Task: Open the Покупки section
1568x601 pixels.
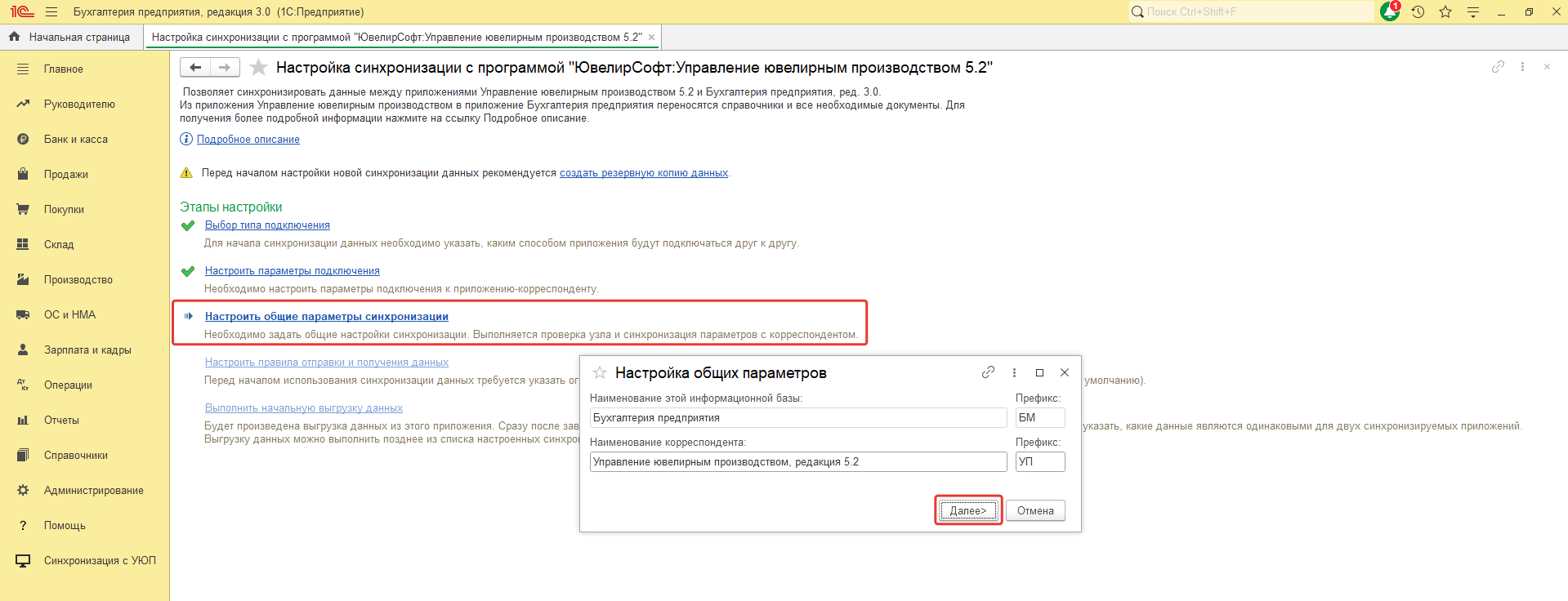Action: [64, 210]
